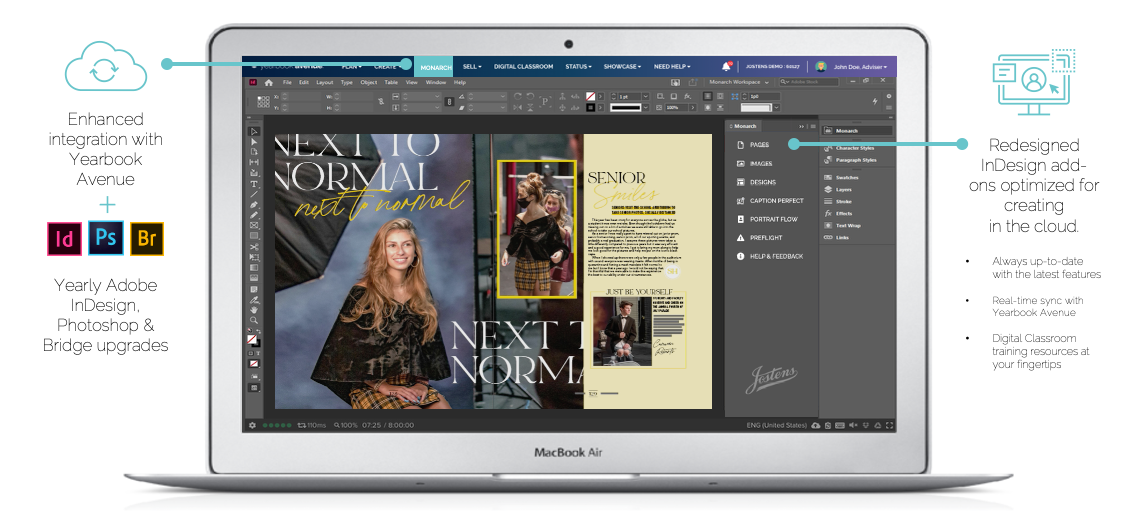Click the InDesign home icon
The image size is (1131, 522).
(269, 82)
